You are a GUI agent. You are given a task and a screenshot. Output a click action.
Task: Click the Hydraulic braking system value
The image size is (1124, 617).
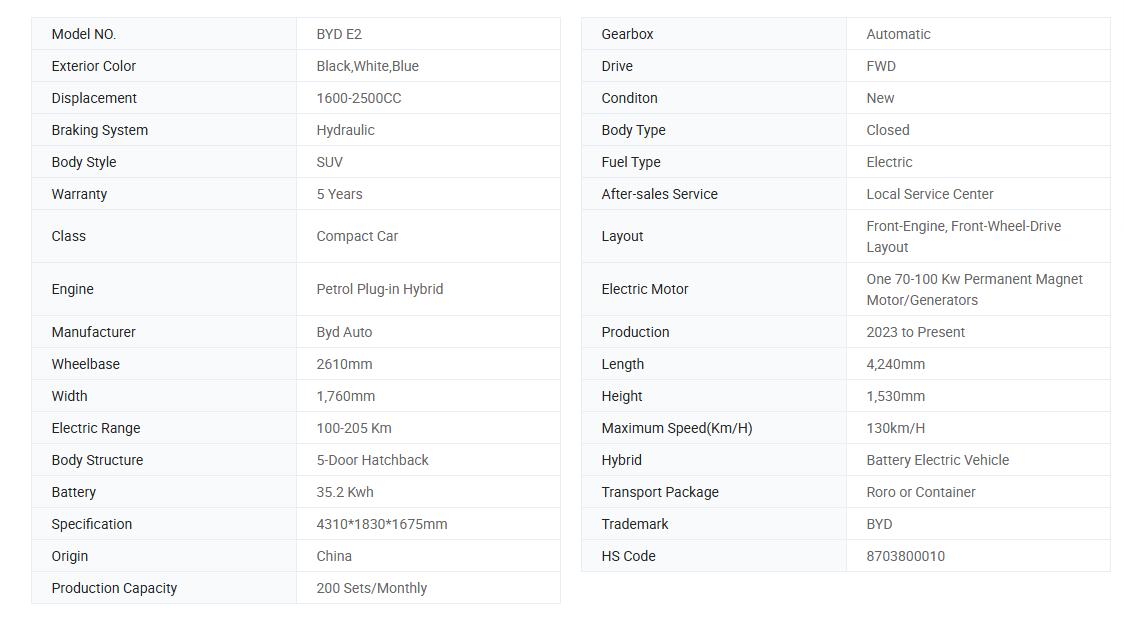click(x=345, y=130)
